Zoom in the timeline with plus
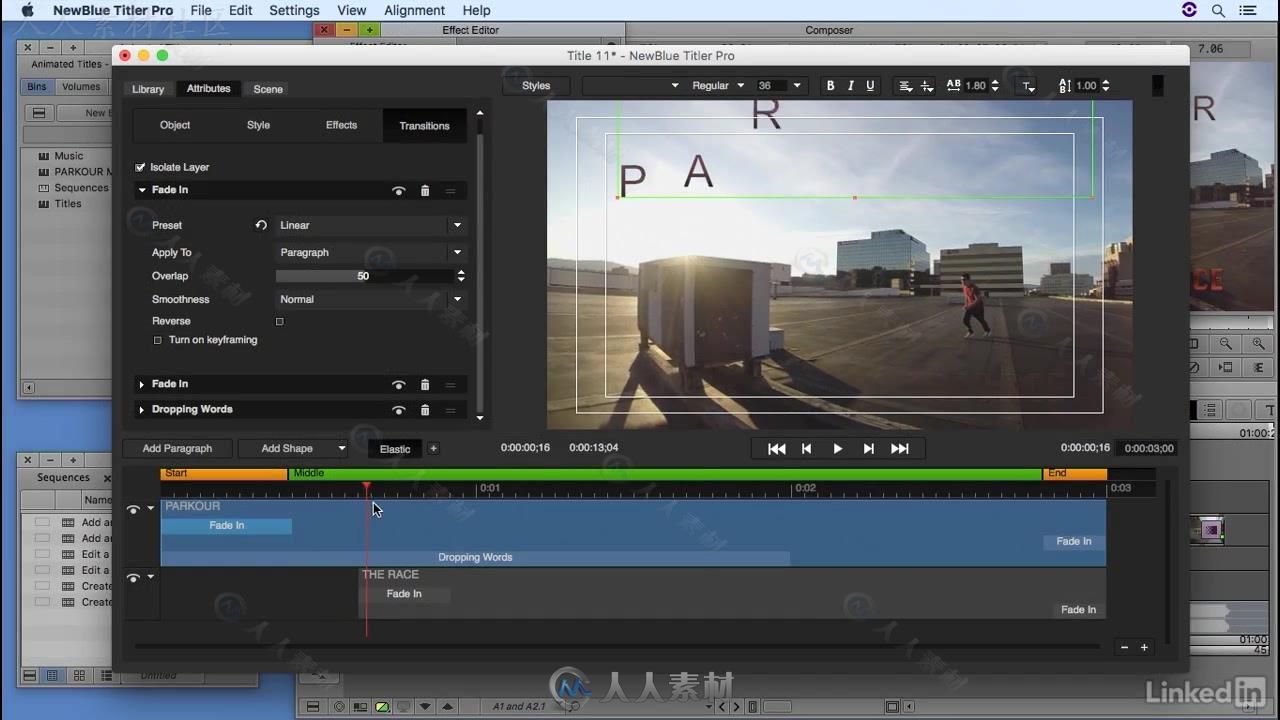The width and height of the screenshot is (1280, 720). pyautogui.click(x=1144, y=647)
